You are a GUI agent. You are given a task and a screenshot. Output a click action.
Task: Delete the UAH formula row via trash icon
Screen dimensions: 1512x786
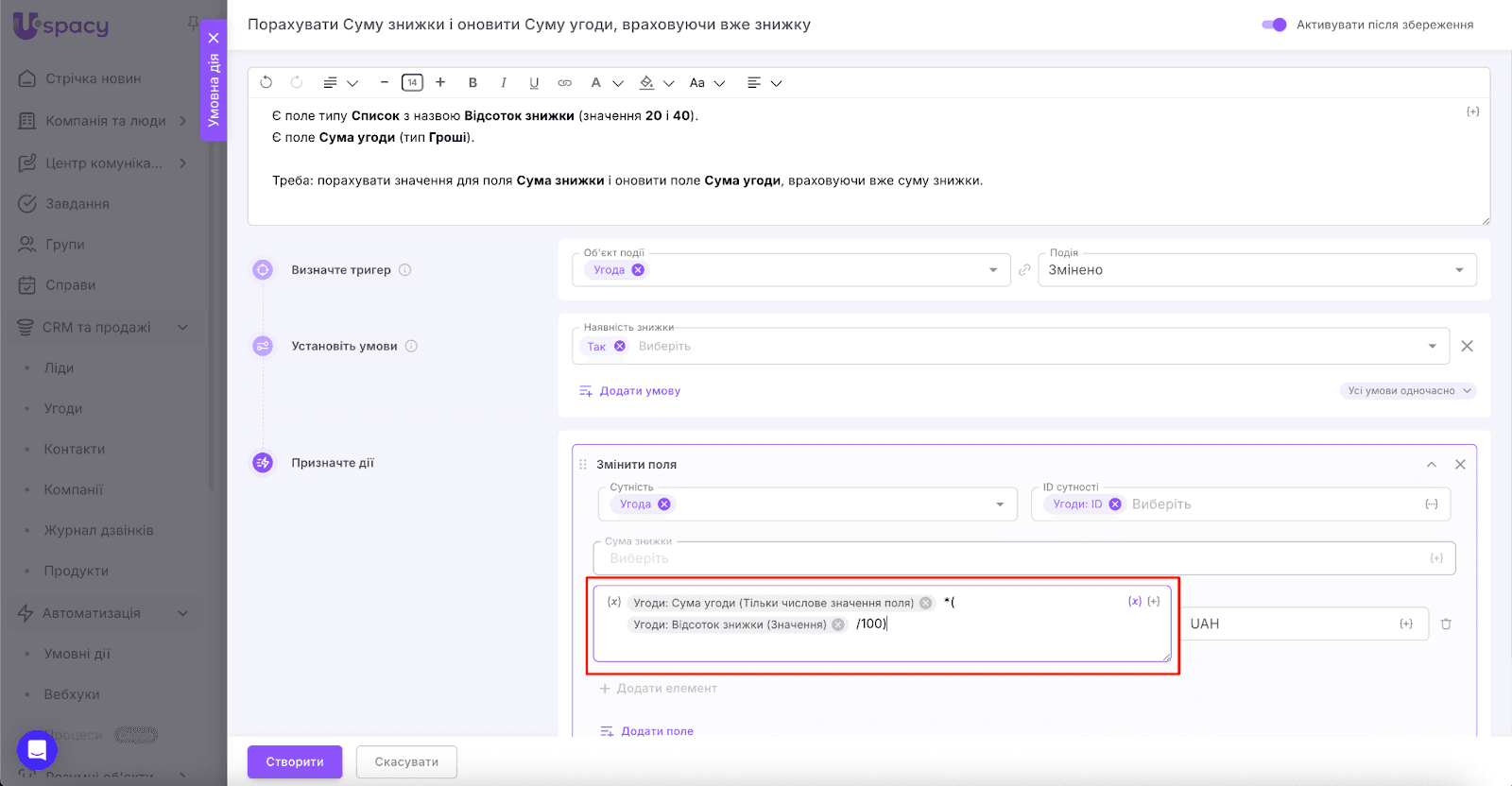pos(1446,624)
